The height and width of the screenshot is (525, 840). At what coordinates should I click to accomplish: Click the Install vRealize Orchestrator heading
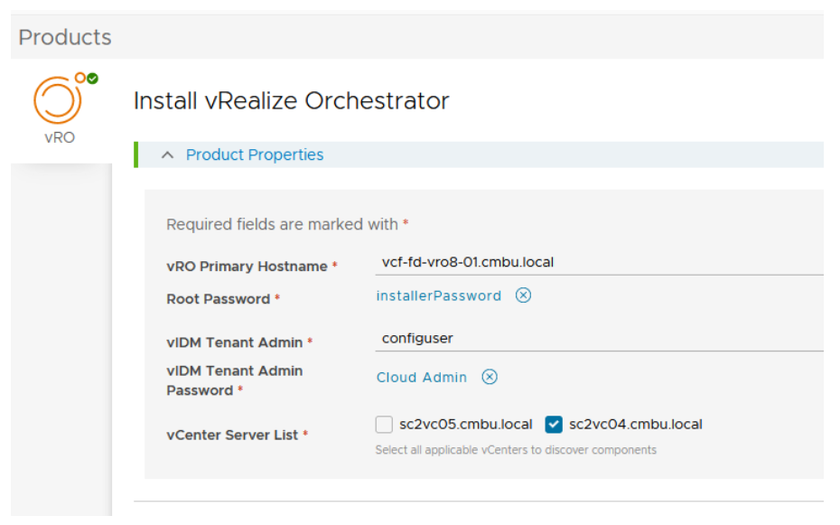(x=291, y=101)
